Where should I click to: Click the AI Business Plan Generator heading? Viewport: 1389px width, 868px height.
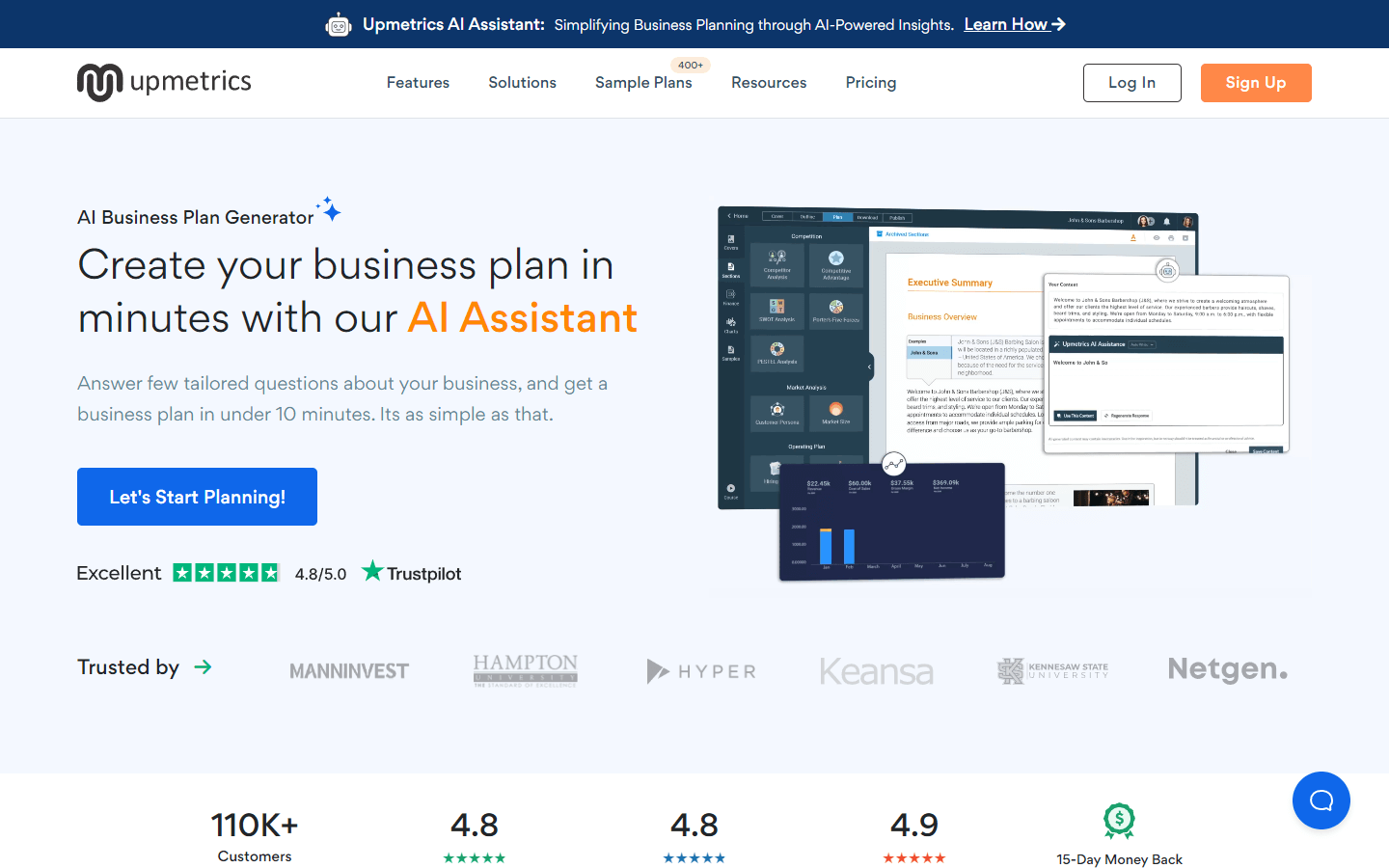(196, 217)
